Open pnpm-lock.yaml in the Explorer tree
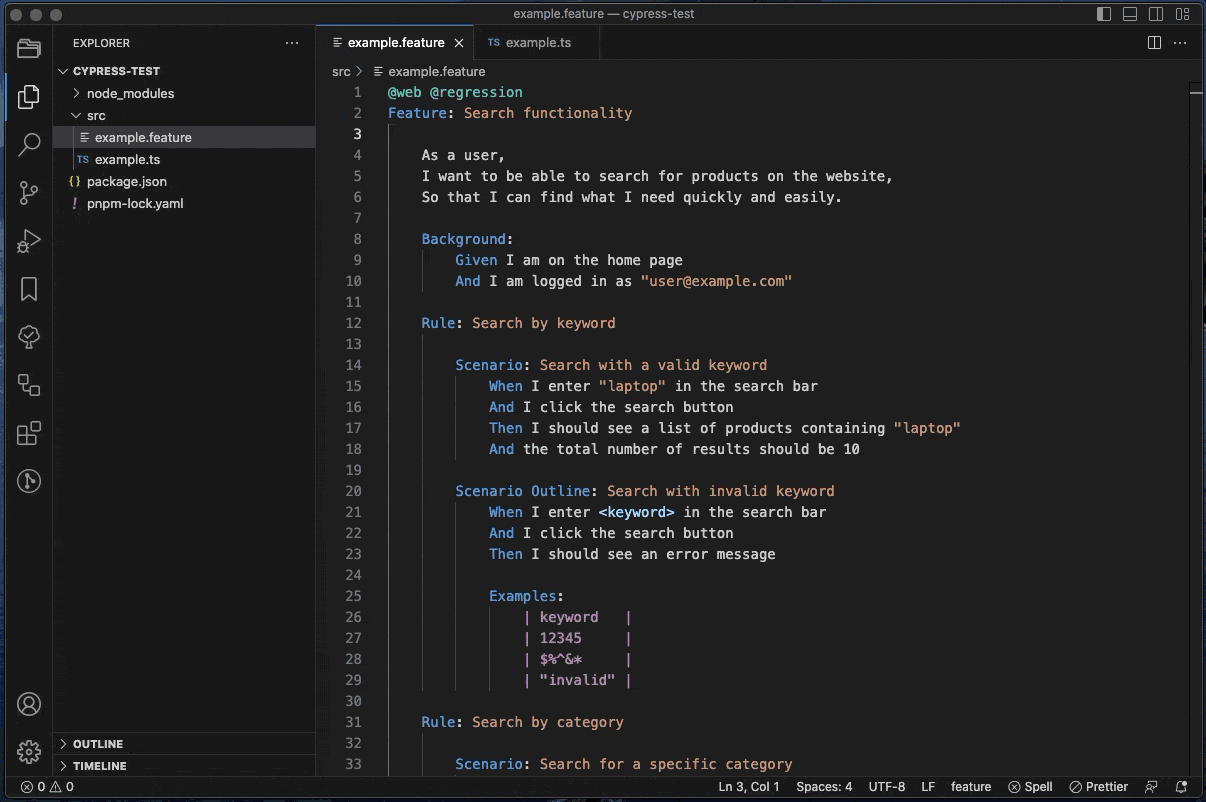Screen dimensions: 1206x802 [x=185, y=203]
